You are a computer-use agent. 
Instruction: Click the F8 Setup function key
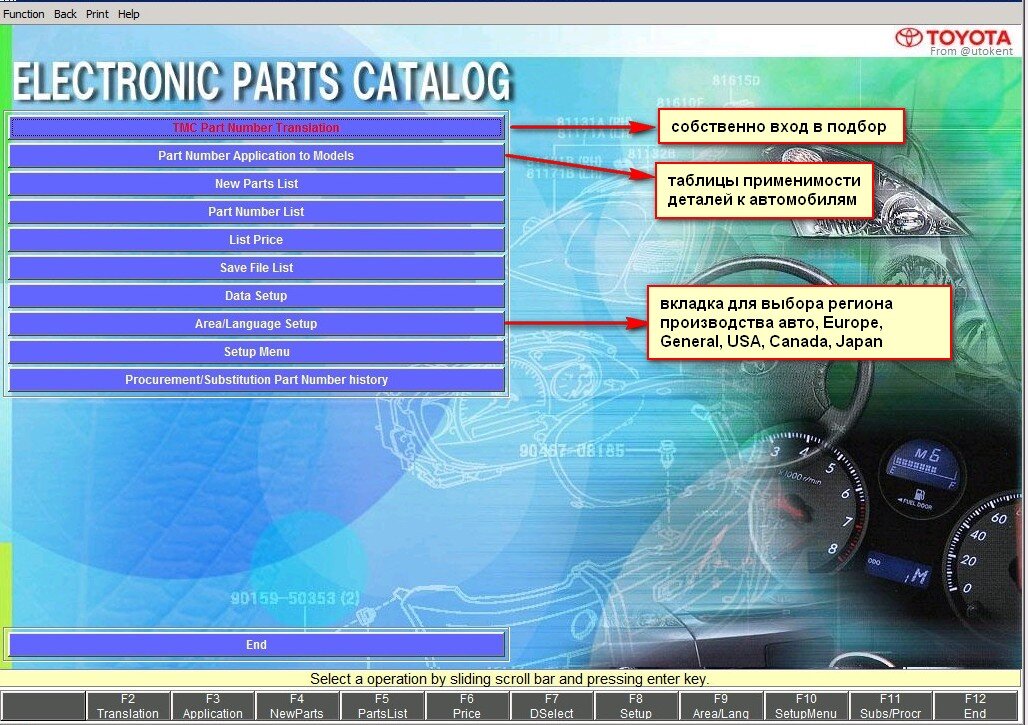[636, 707]
